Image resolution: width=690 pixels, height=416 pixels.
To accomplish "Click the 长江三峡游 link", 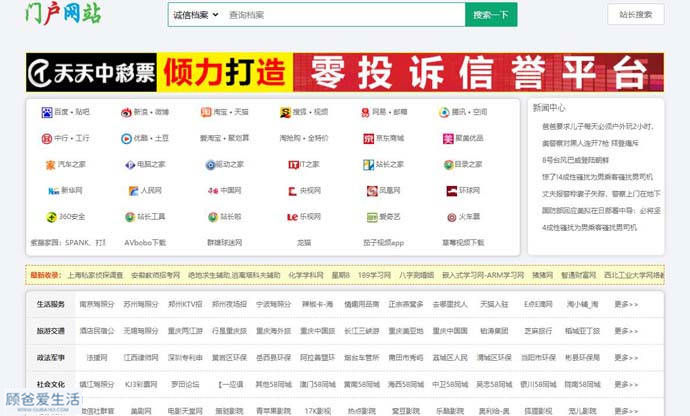I will (362, 331).
